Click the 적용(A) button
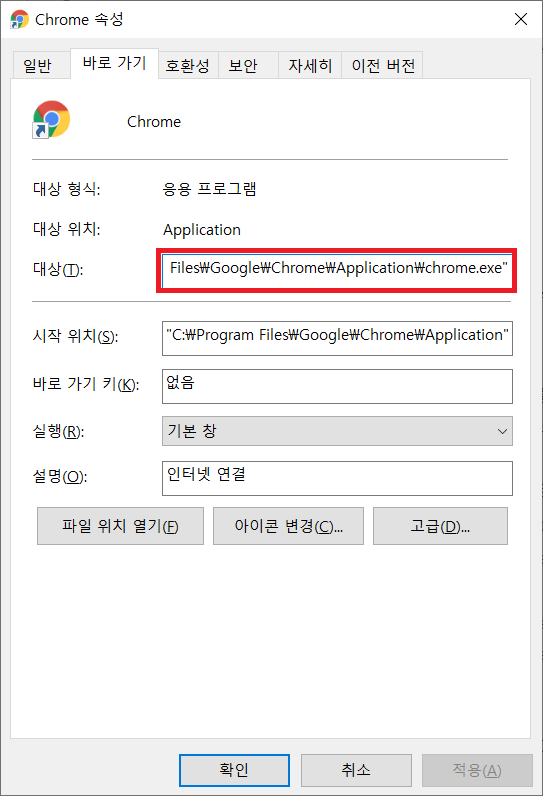The height and width of the screenshot is (796, 543). pyautogui.click(x=477, y=770)
